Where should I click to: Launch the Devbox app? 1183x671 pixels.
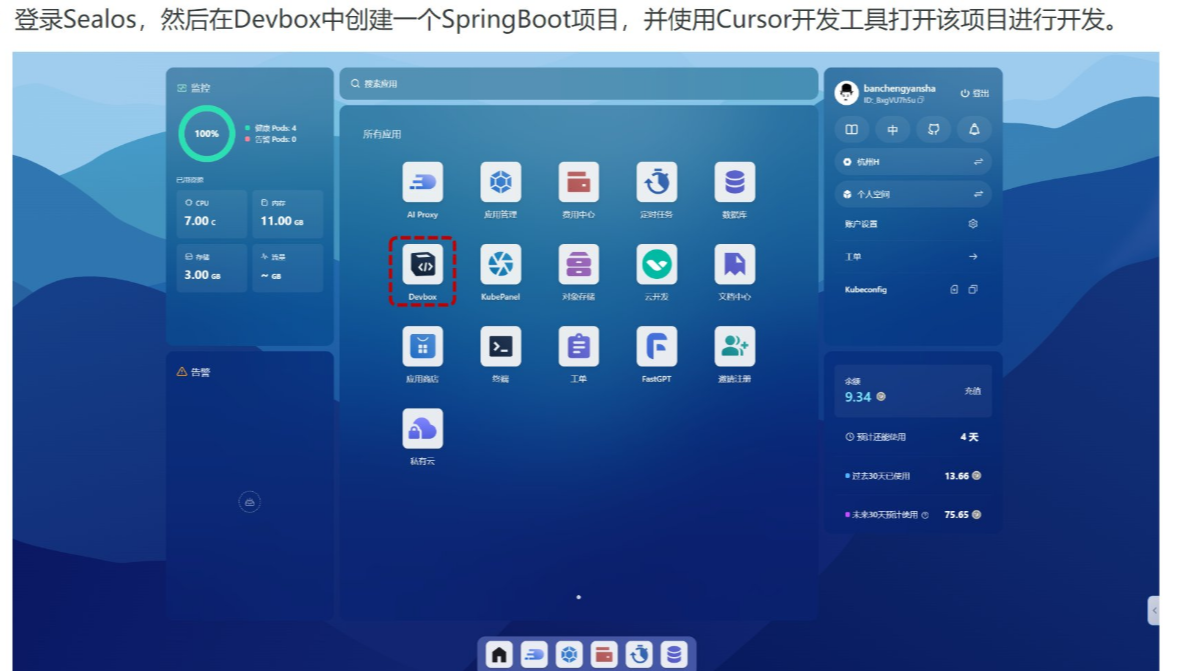(422, 264)
